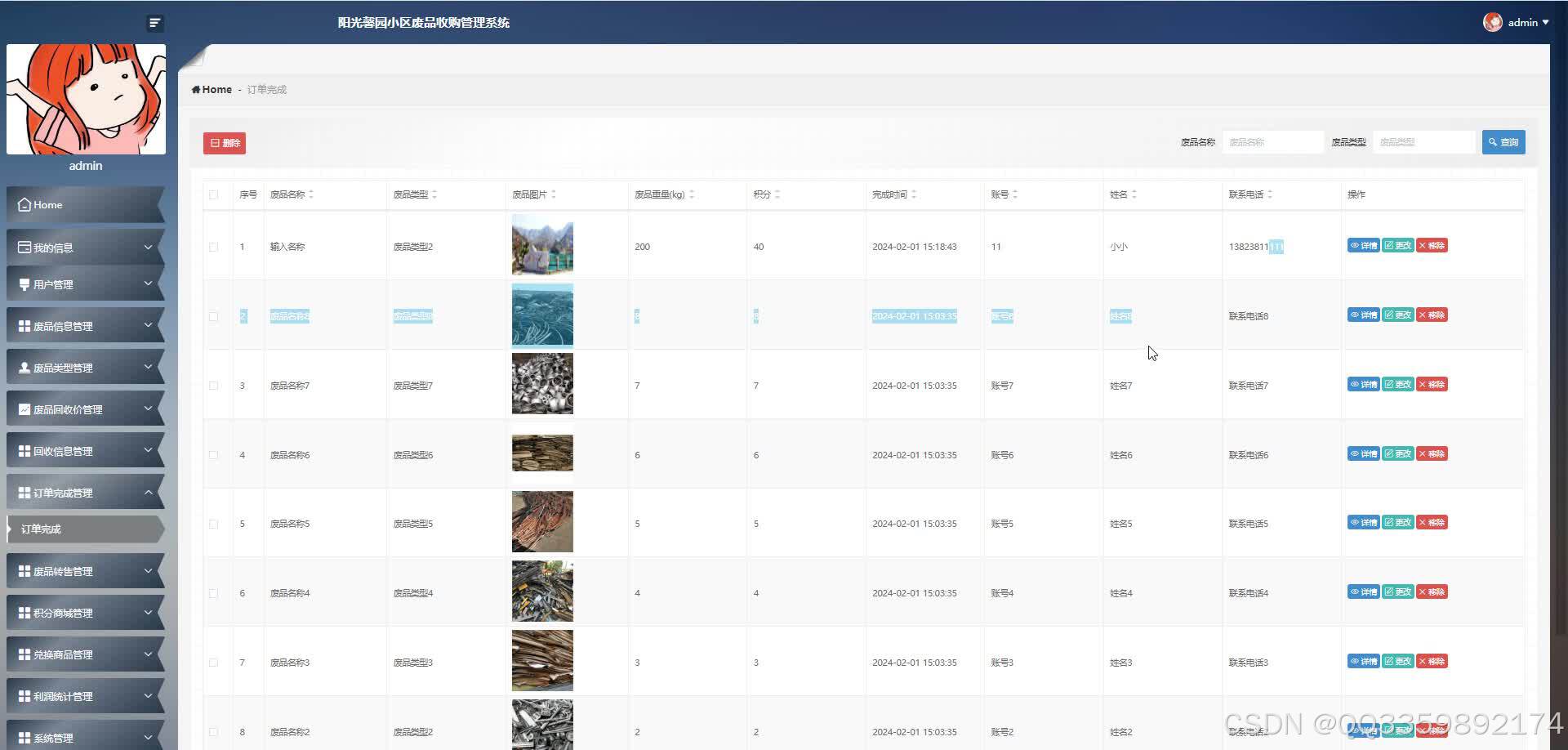Check the checkbox for row 8

214,732
